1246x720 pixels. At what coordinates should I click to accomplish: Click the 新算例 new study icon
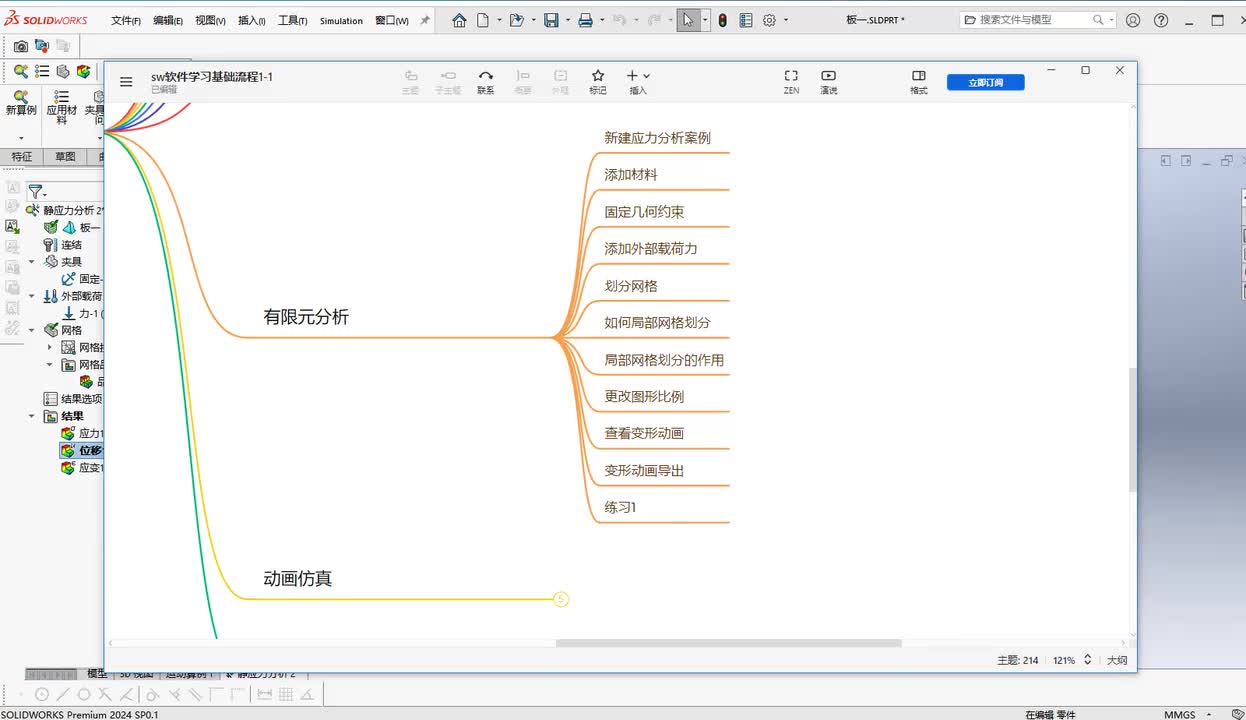pyautogui.click(x=21, y=103)
